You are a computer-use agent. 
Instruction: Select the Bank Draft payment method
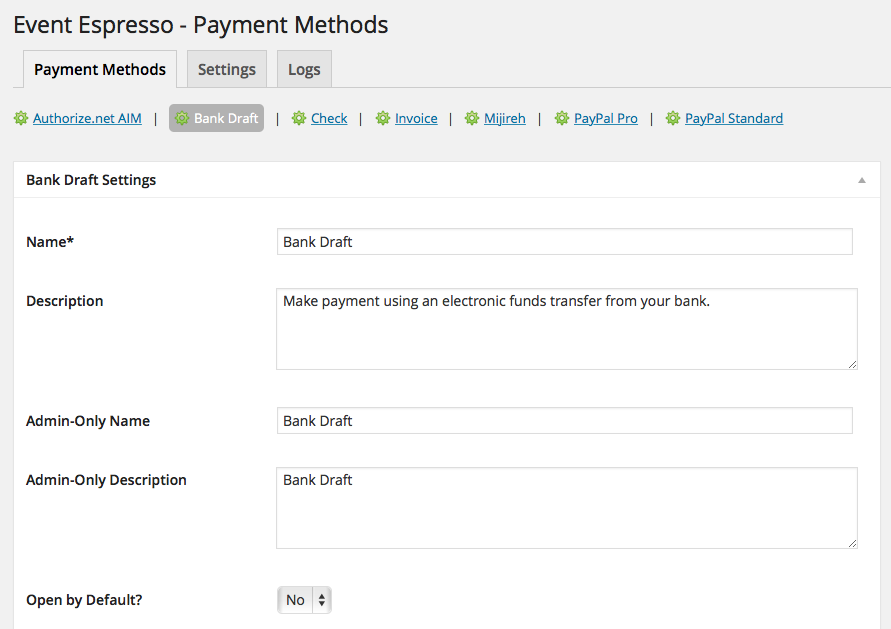(x=216, y=118)
